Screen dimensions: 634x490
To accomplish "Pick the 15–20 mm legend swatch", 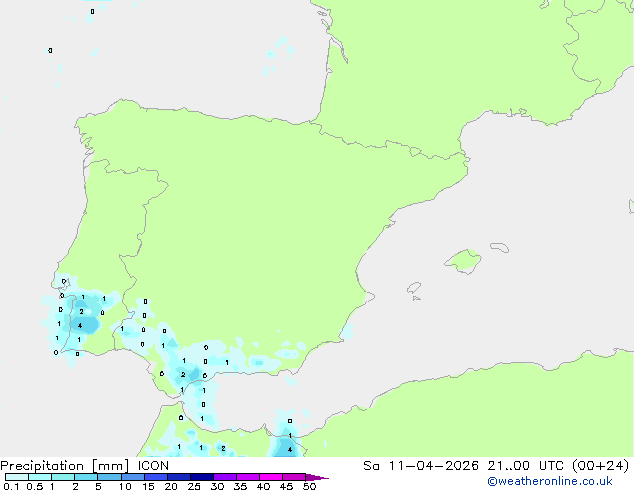I will point(155,477).
